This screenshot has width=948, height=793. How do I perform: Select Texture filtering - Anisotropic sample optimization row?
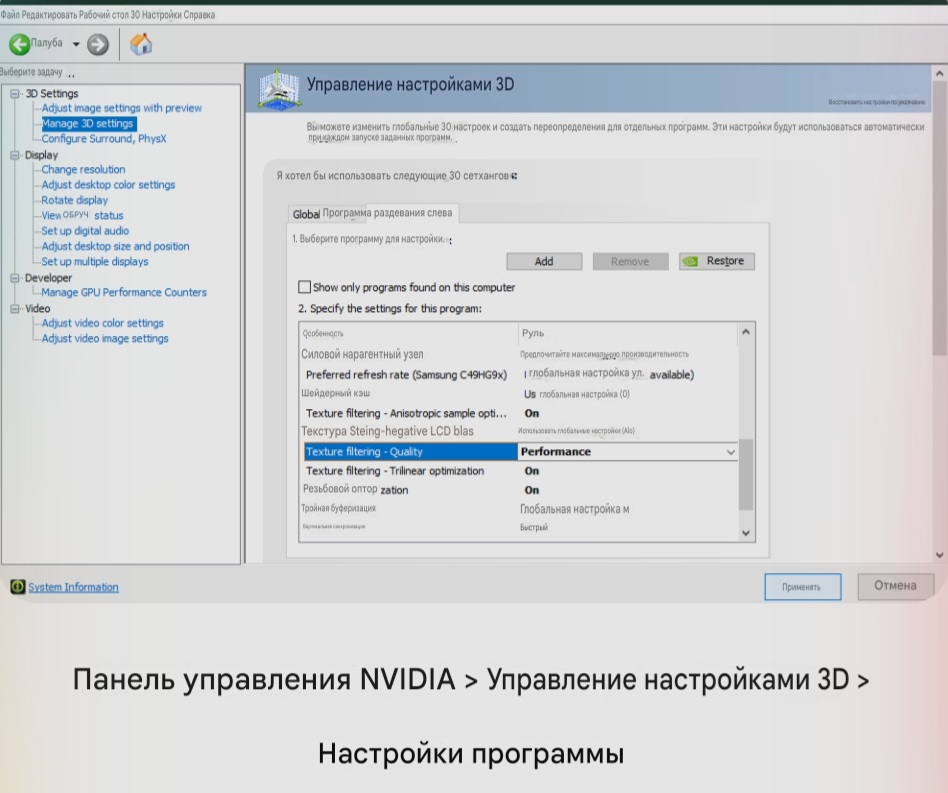[x=519, y=413]
